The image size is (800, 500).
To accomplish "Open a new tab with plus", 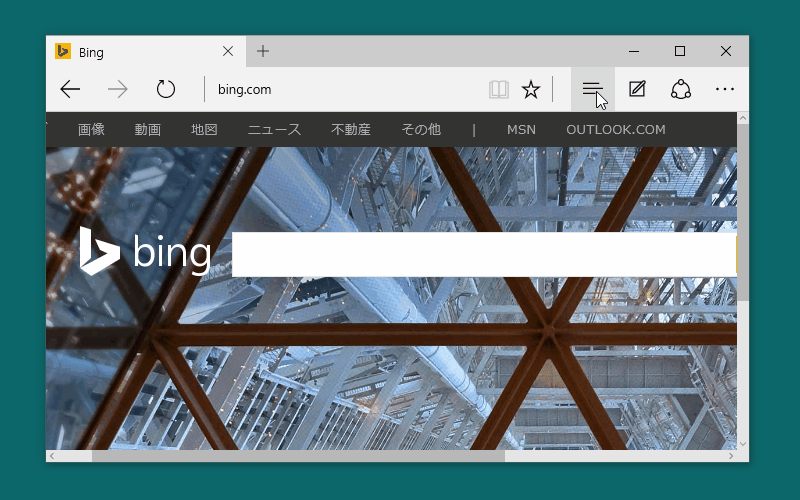I will point(263,51).
